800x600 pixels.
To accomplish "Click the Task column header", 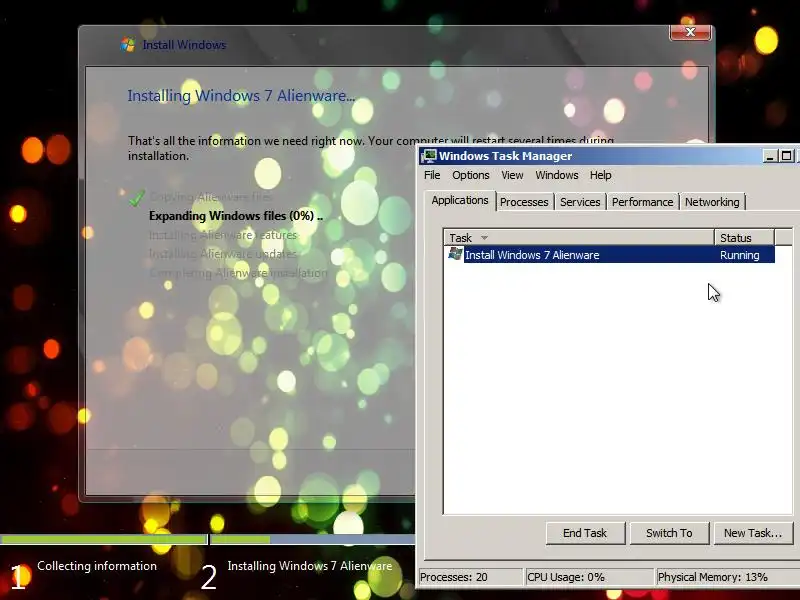I will [579, 238].
